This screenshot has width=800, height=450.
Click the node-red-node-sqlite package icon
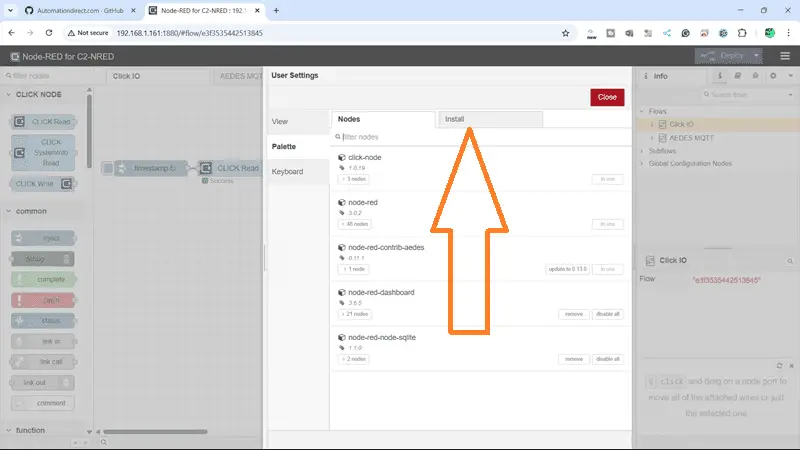(342, 337)
